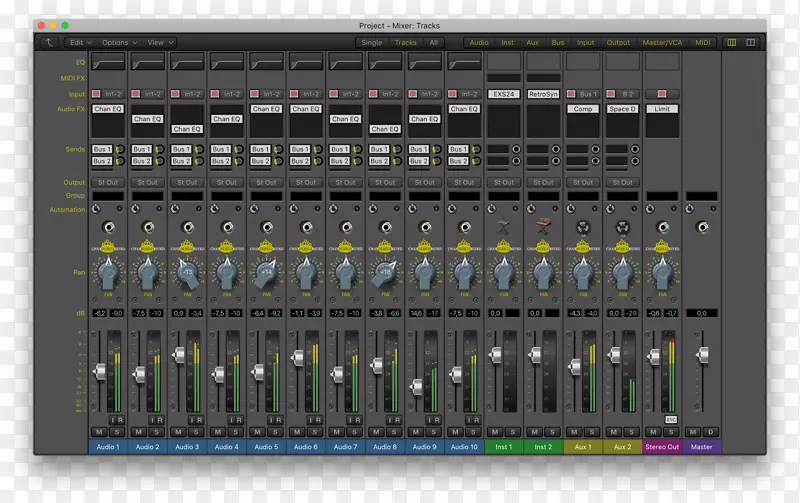This screenshot has width=800, height=503.
Task: Open the EXS24 instrument slot
Action: pos(504,94)
